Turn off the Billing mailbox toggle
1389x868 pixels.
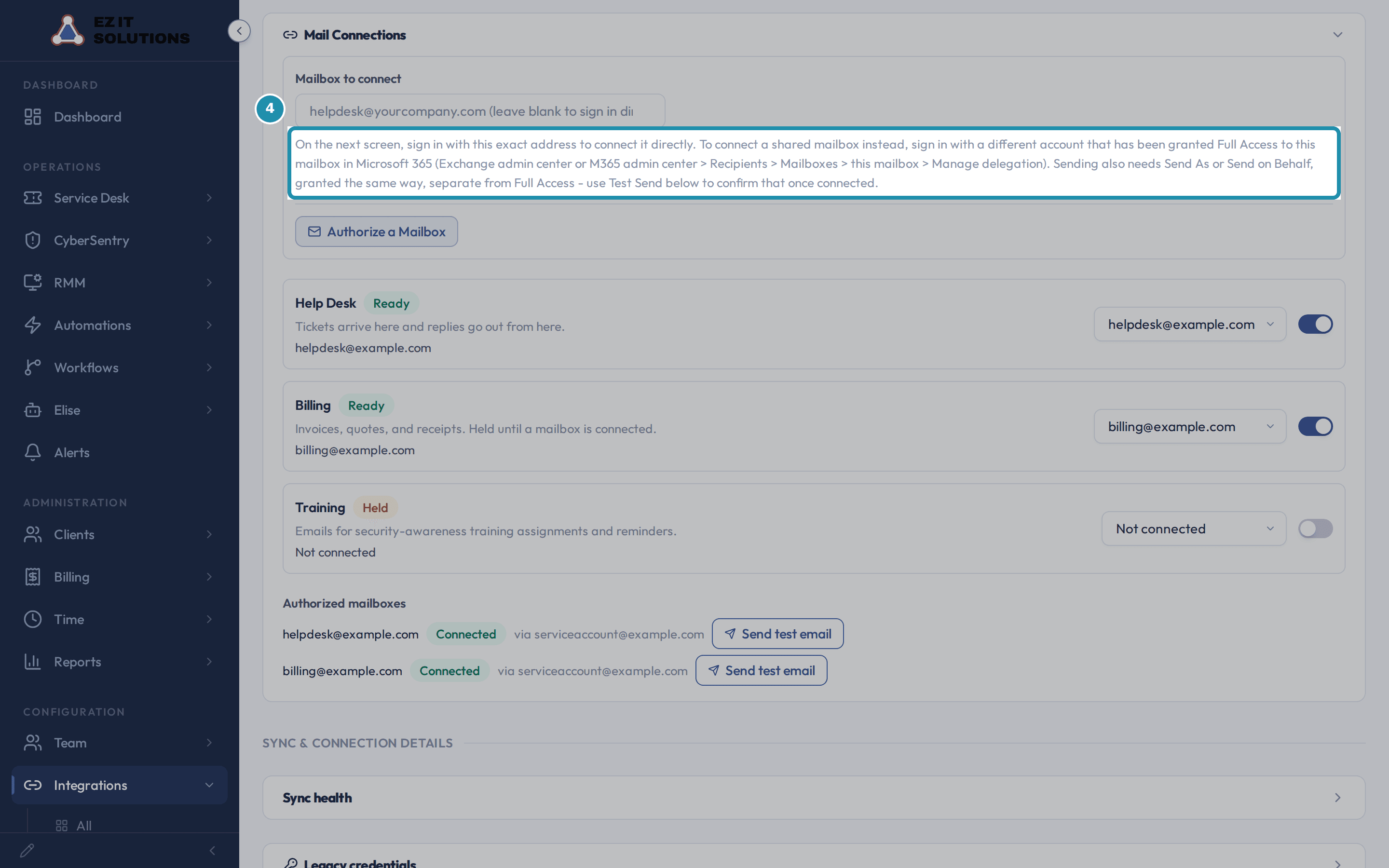coord(1315,427)
